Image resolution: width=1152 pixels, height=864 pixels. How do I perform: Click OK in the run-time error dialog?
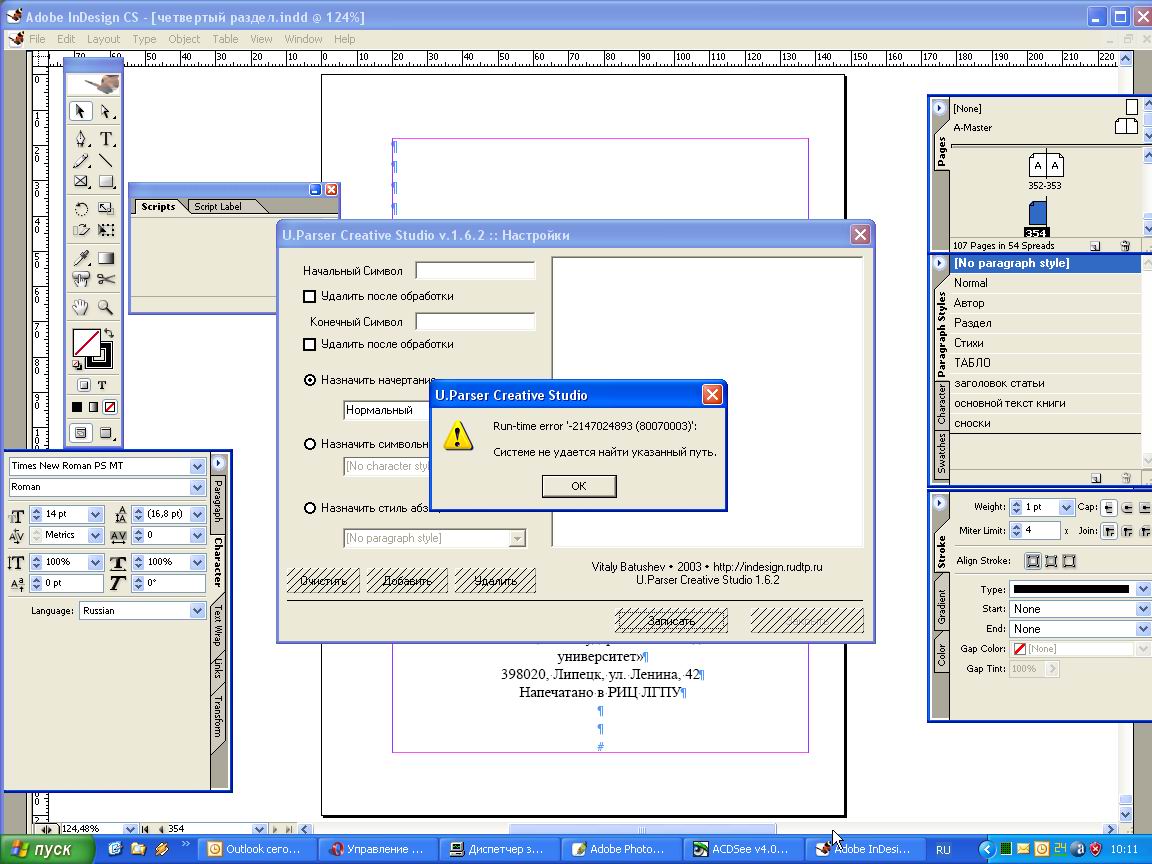pyautogui.click(x=579, y=486)
